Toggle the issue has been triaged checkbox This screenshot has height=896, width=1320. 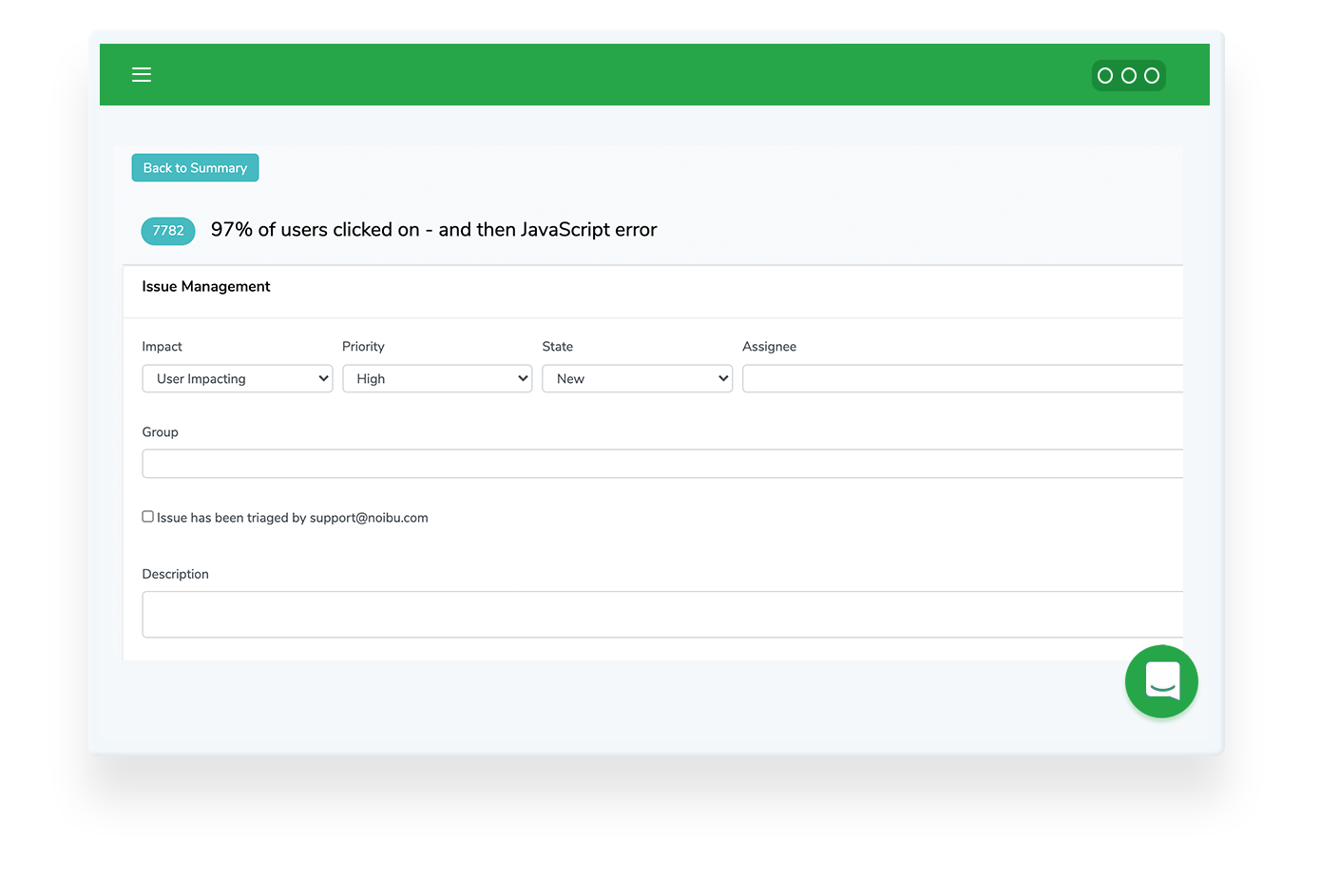coord(148,517)
